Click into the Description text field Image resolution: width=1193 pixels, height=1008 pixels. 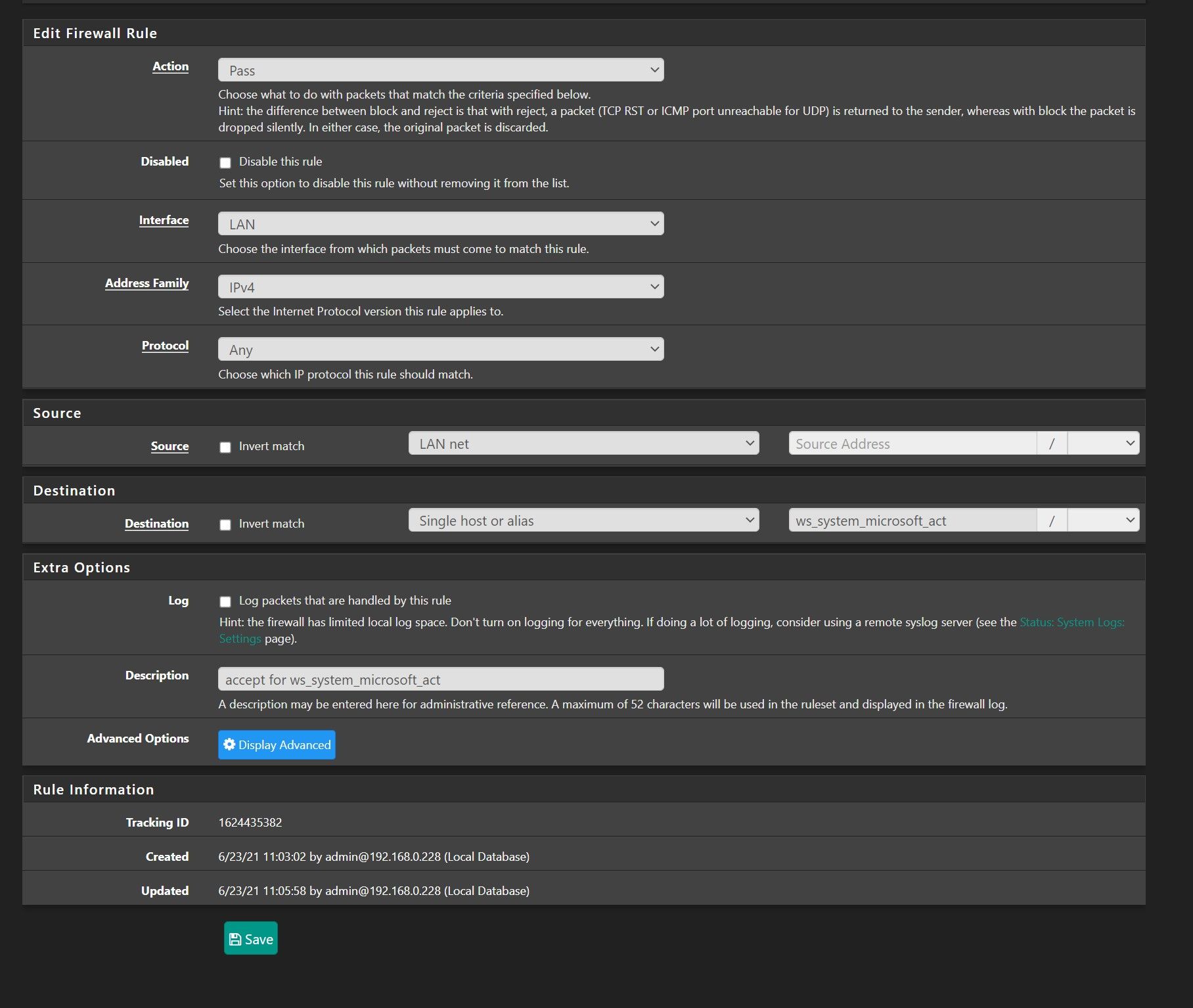point(440,679)
